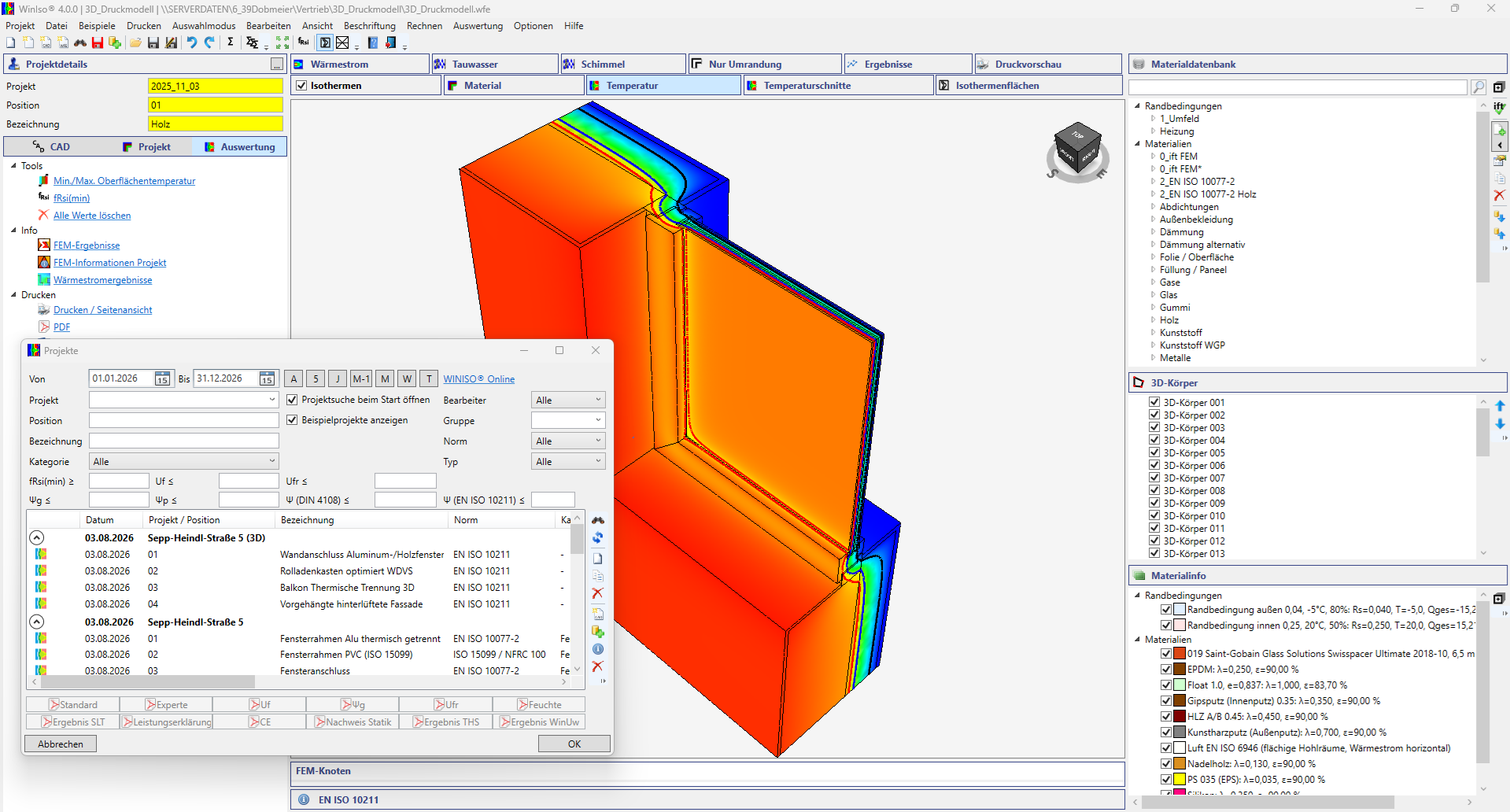
Task: Uncheck Projektsuche beim Start öffnen
Action: [x=292, y=400]
